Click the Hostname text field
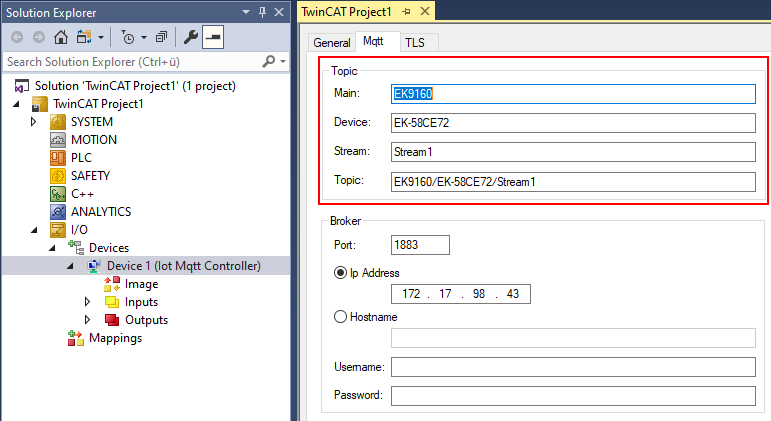The image size is (771, 421). click(x=573, y=338)
